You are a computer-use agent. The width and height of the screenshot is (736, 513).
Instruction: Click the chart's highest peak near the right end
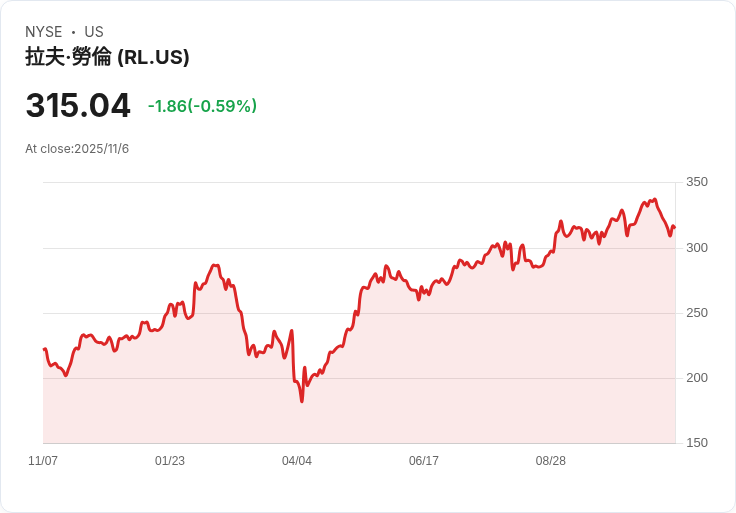coord(655,200)
